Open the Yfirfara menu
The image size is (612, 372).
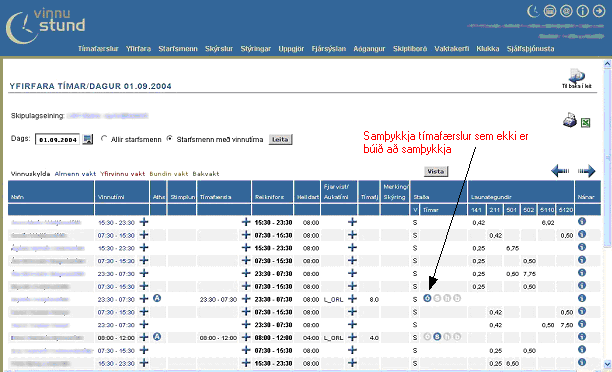[138, 49]
